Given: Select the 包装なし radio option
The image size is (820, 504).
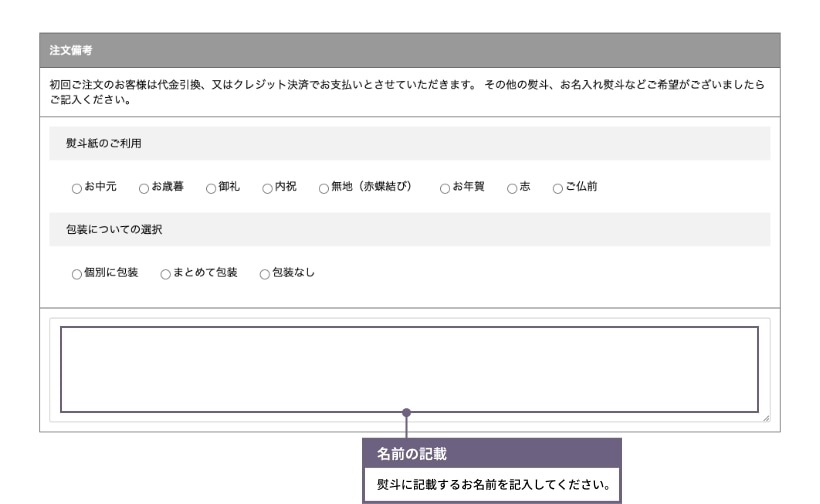Looking at the screenshot, I should [265, 273].
